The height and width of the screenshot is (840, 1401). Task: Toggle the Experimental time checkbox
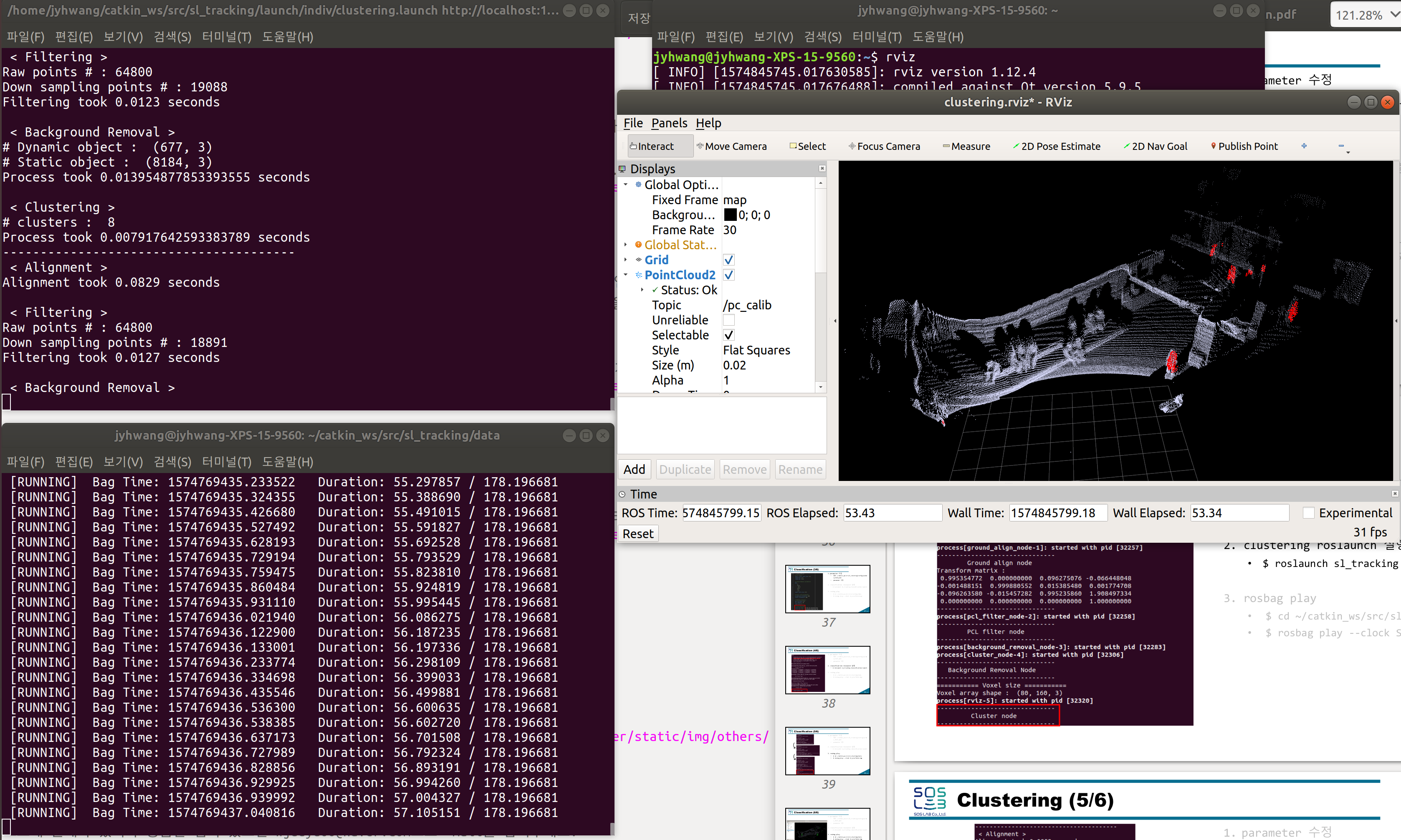click(1308, 513)
